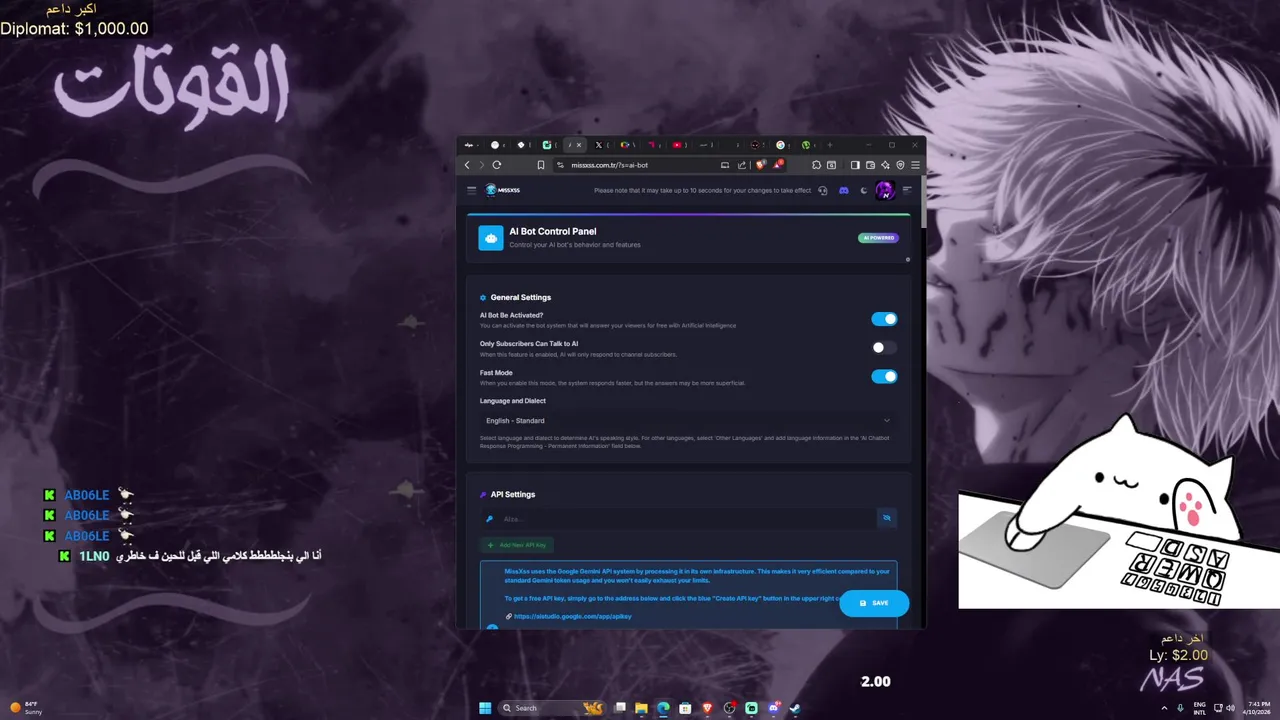The height and width of the screenshot is (720, 1280).
Task: Click Add New API Key button
Action: (x=517, y=545)
